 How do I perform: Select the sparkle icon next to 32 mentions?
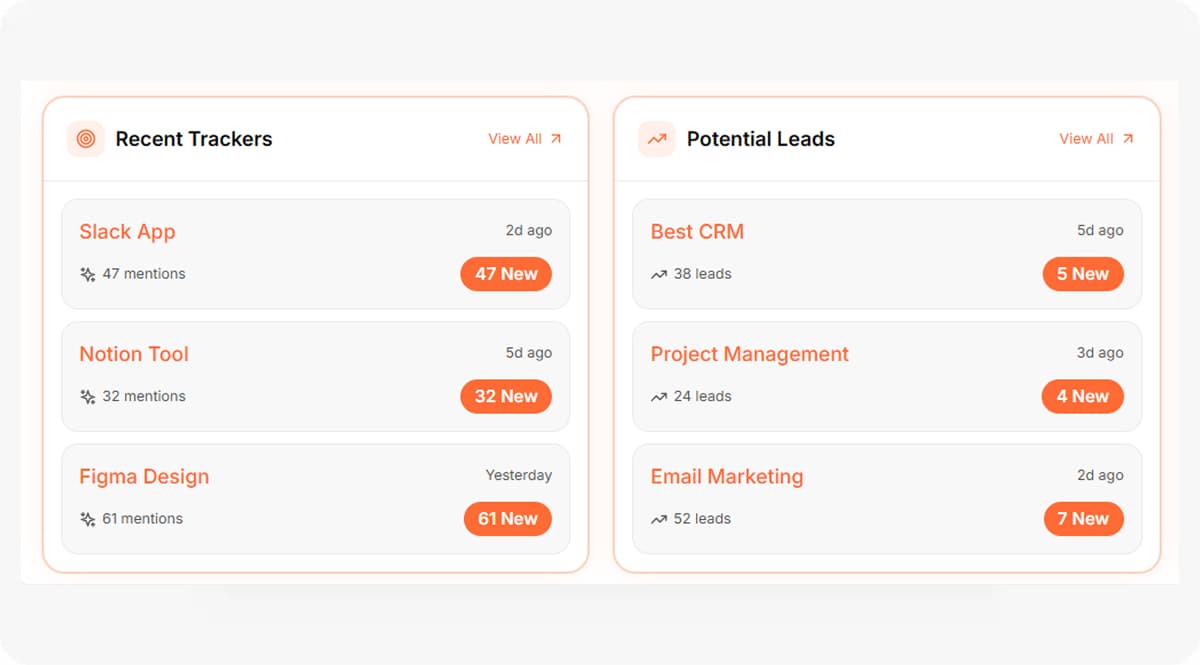(x=88, y=396)
